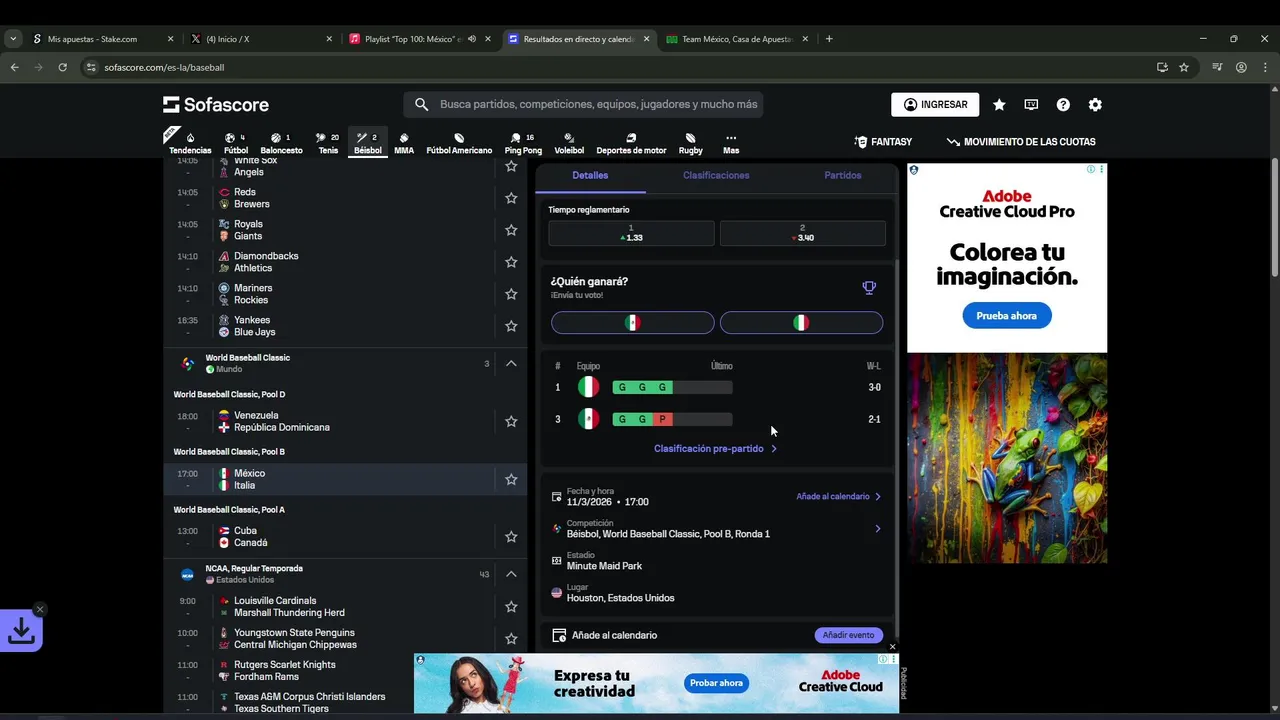Favorite the Cuba vs Canadá match

(511, 537)
